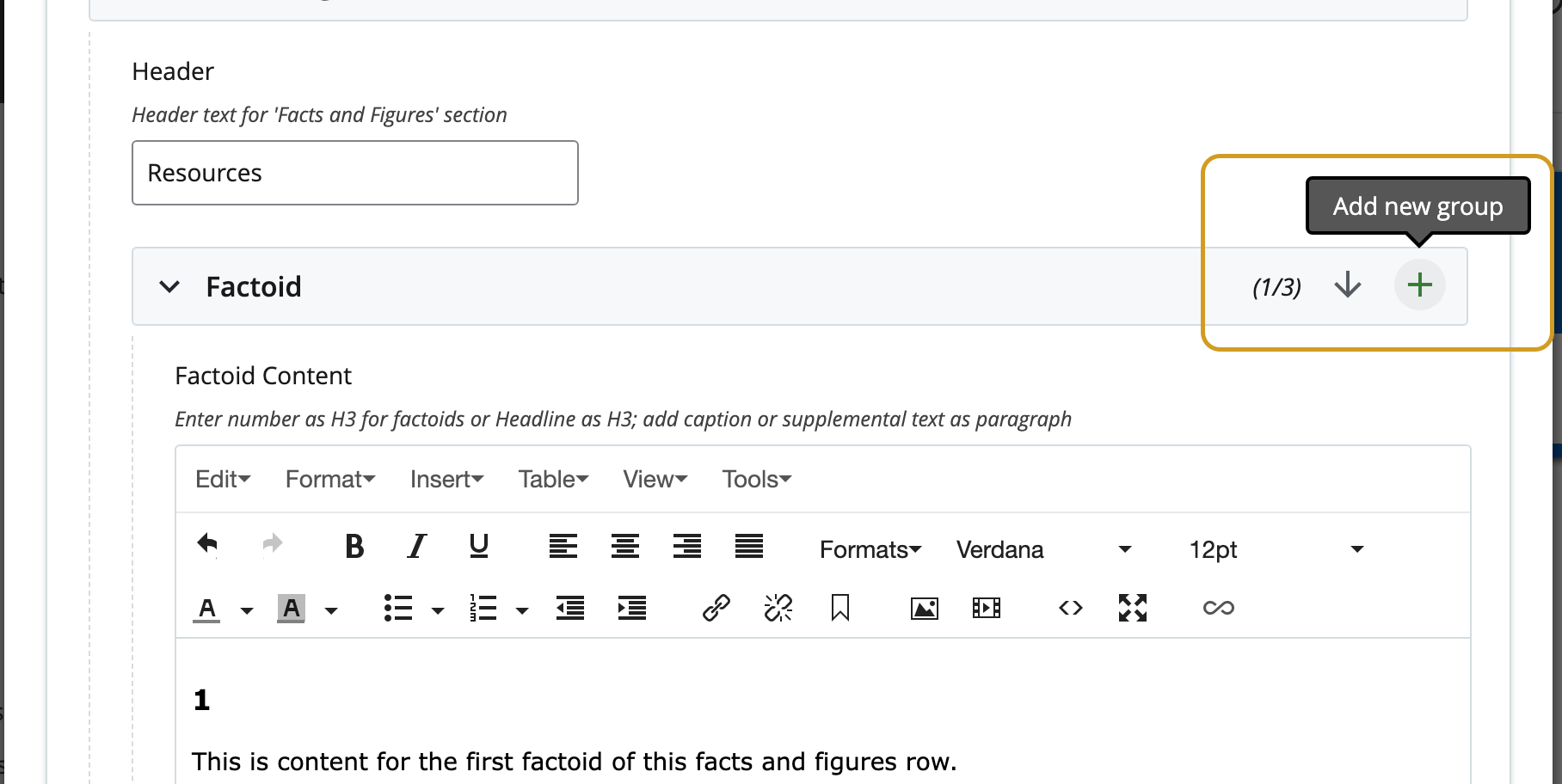1562x784 pixels.
Task: Insert an anchor with the bookmark icon
Action: click(840, 608)
